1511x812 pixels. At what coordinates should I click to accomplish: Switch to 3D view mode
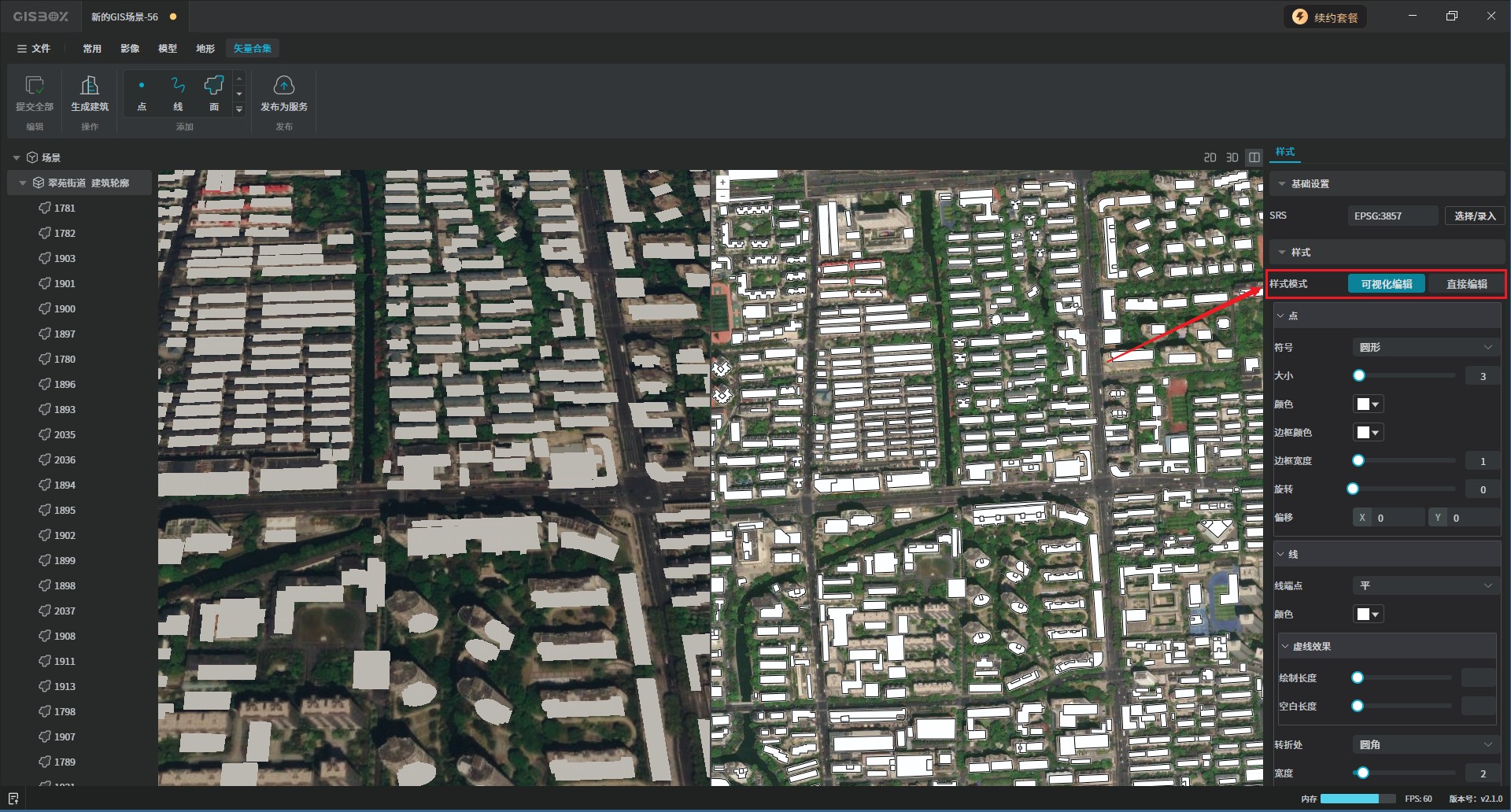pyautogui.click(x=1232, y=157)
